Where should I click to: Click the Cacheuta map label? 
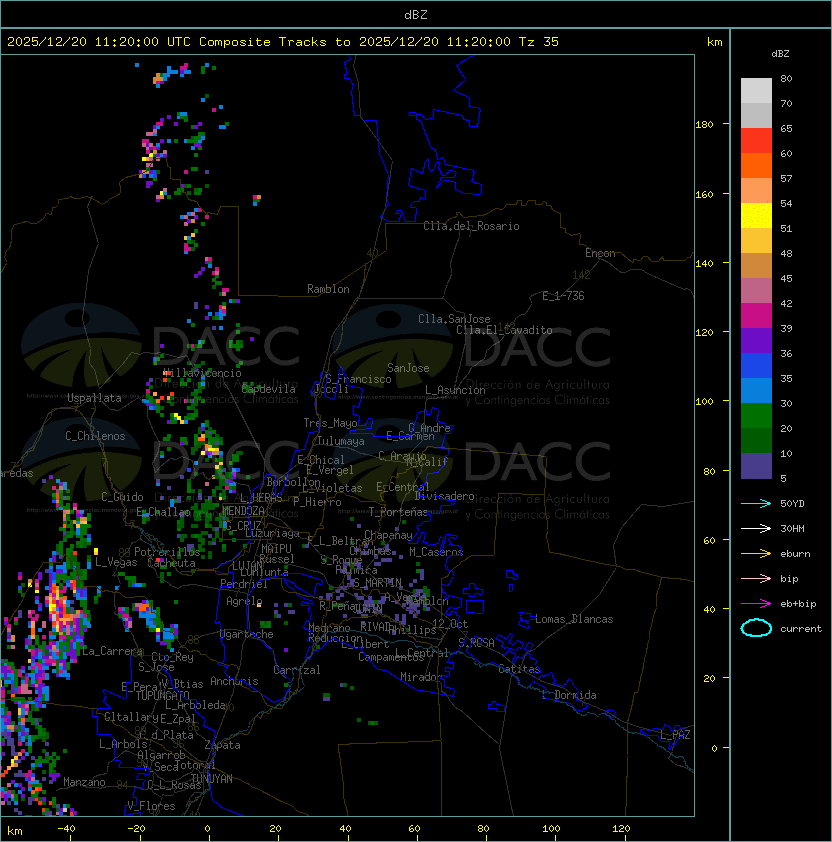tap(171, 563)
